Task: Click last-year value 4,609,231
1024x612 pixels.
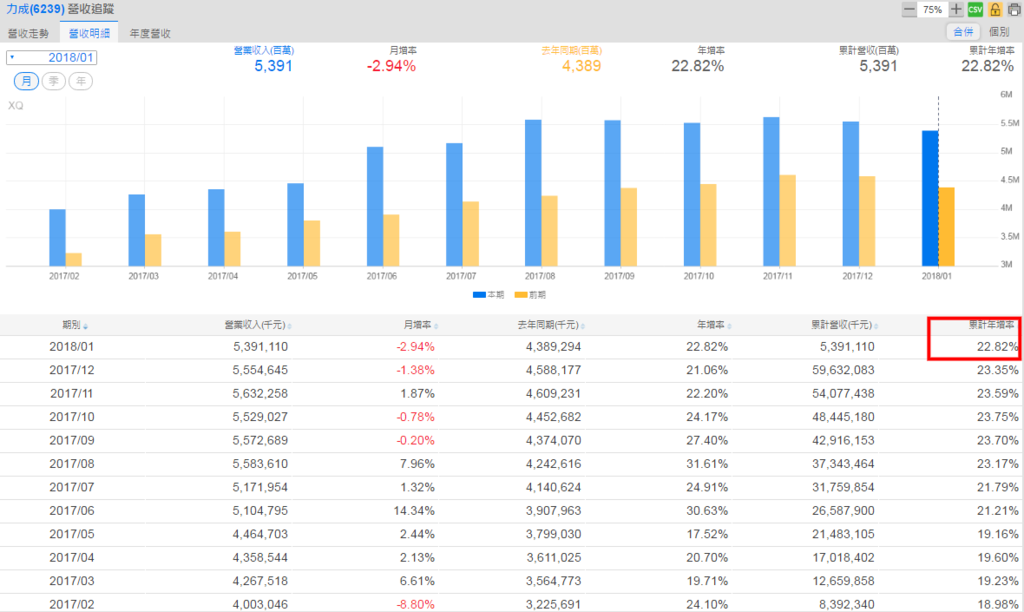Action: pos(553,394)
